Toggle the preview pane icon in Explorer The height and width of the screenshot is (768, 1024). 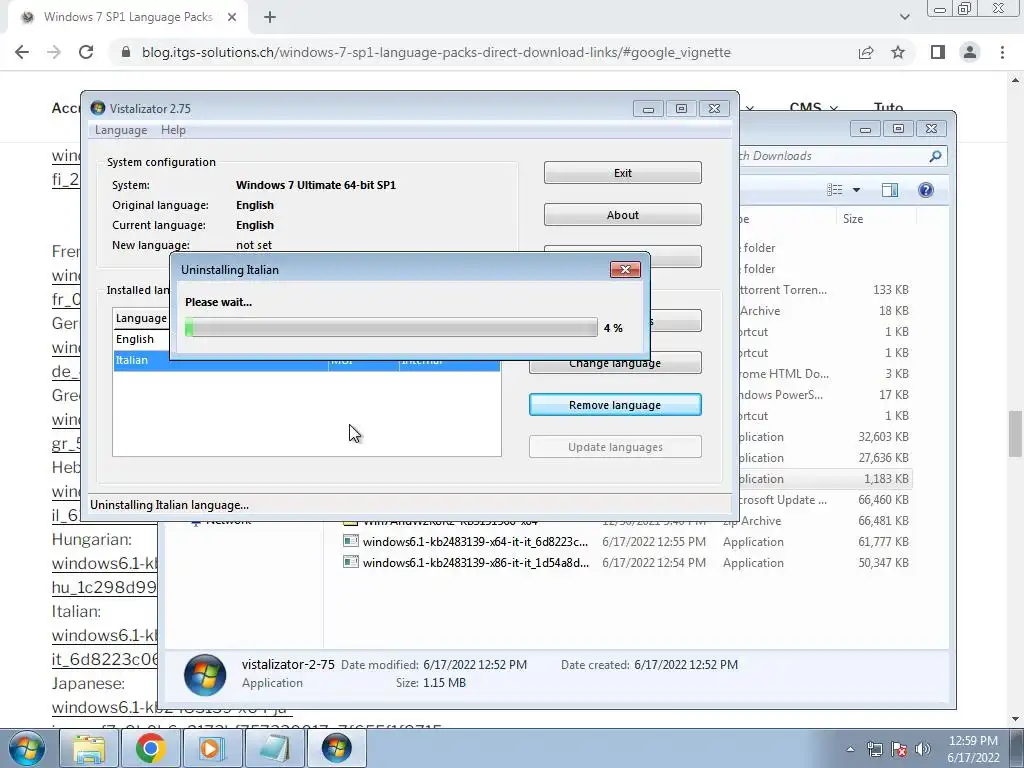pyautogui.click(x=890, y=190)
